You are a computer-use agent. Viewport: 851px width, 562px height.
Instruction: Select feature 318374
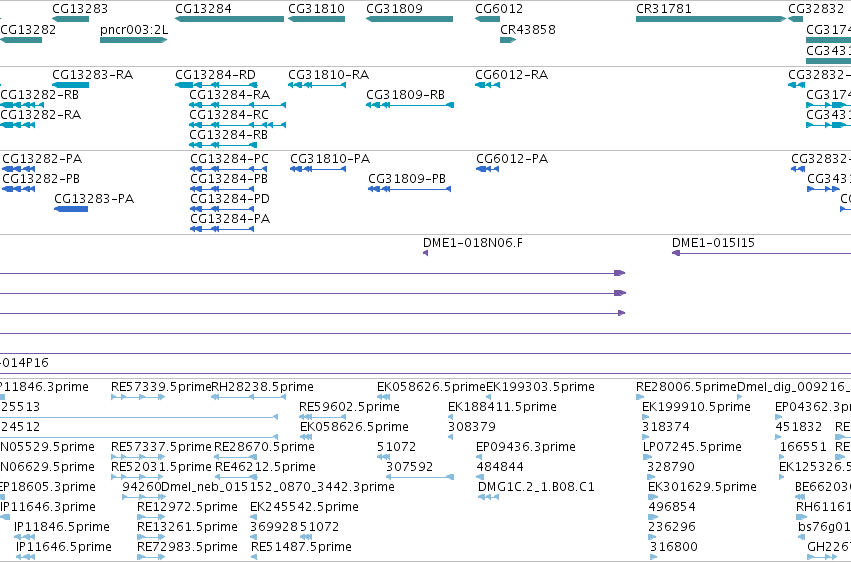point(646,438)
